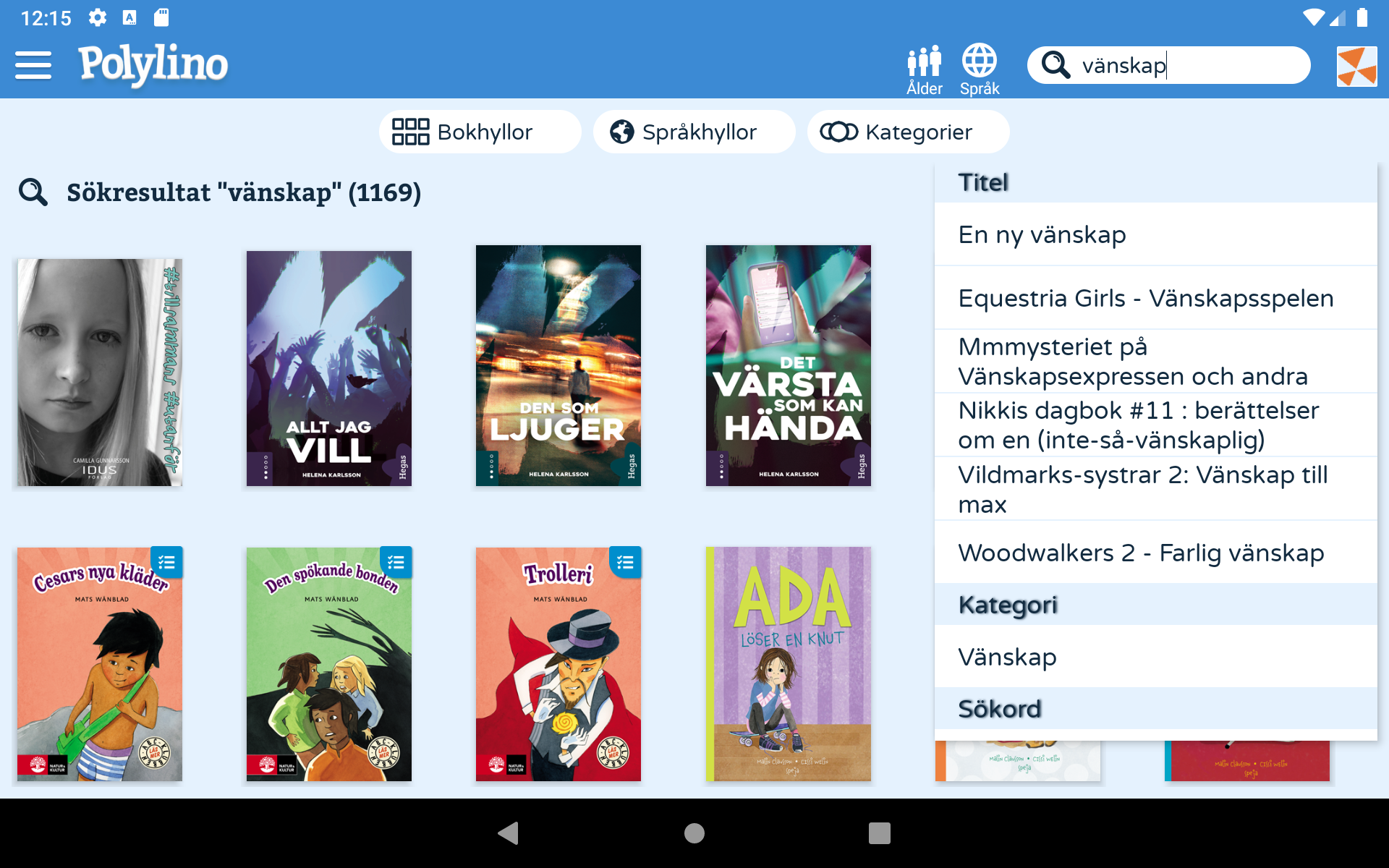Tap checklist badge on Trolleri
Viewport: 1389px width, 868px height.
click(x=626, y=563)
